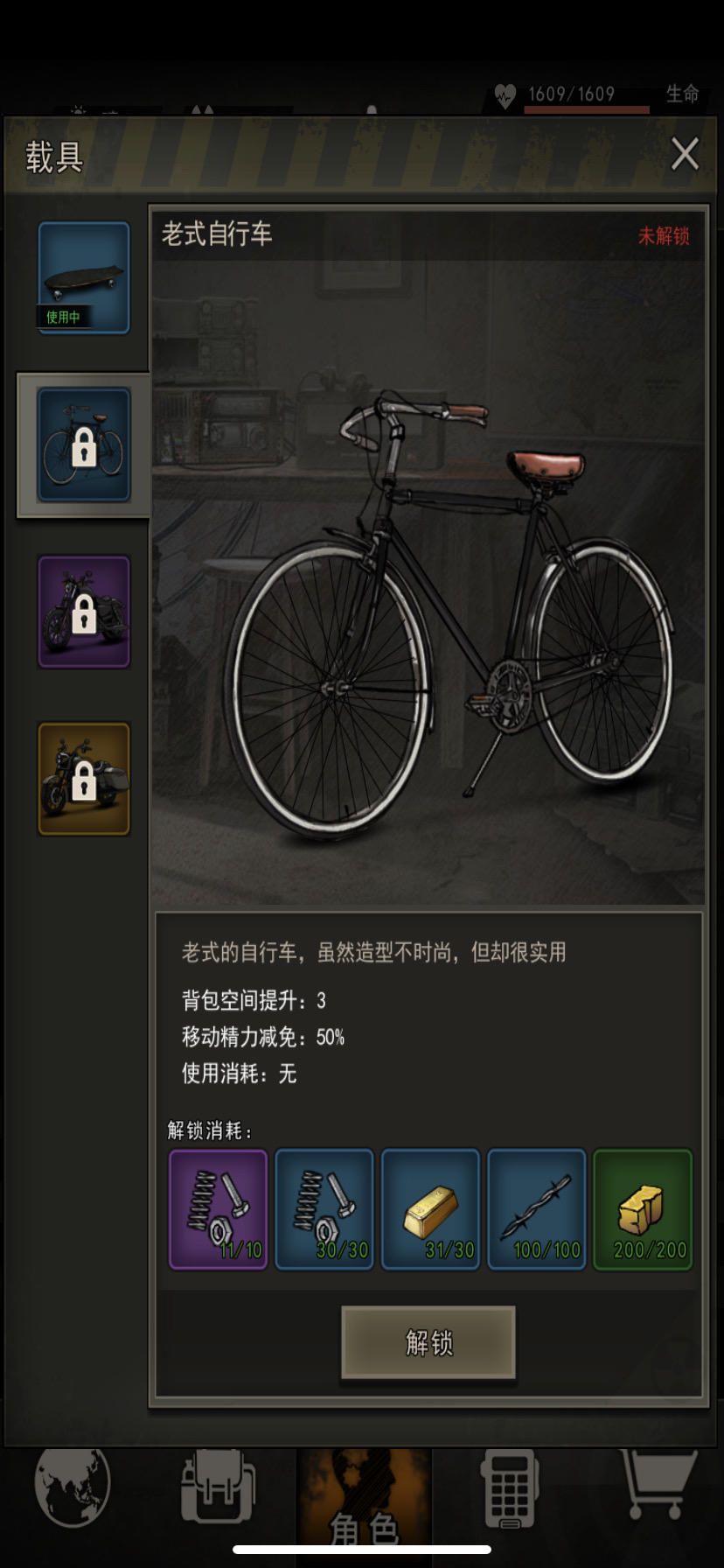Switch to the 角色 character tab
The height and width of the screenshot is (1568, 724).
(x=364, y=1505)
